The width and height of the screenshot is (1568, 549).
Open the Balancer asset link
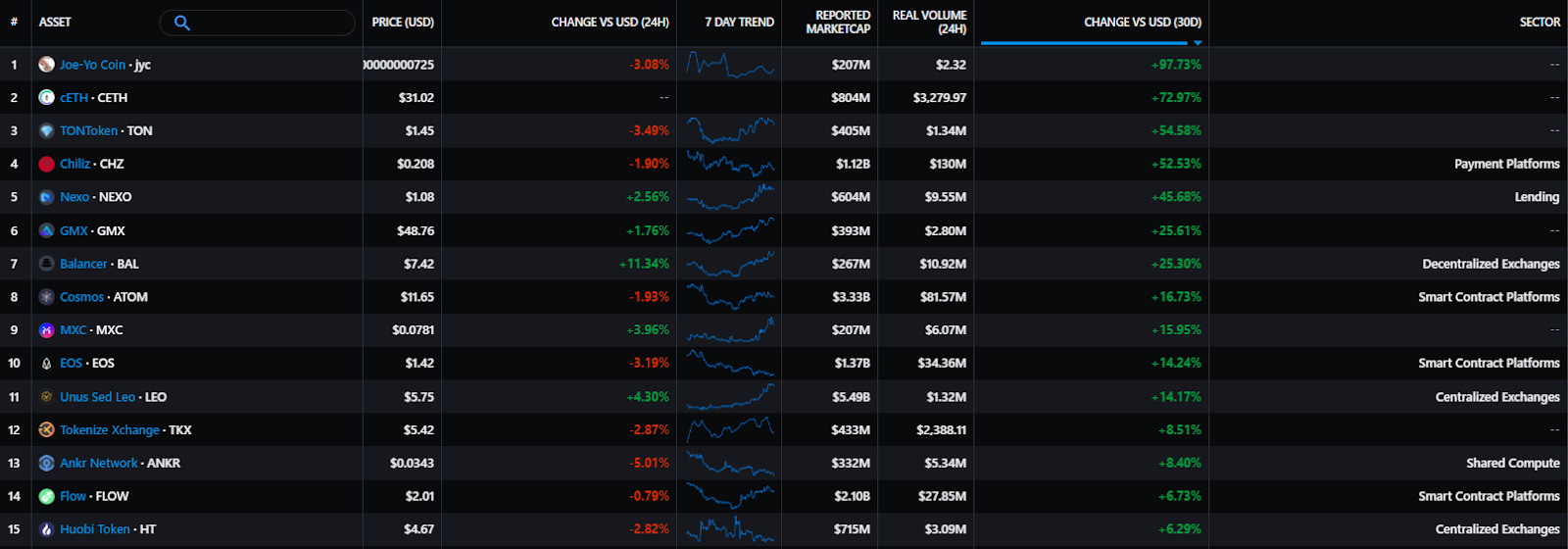coord(83,264)
